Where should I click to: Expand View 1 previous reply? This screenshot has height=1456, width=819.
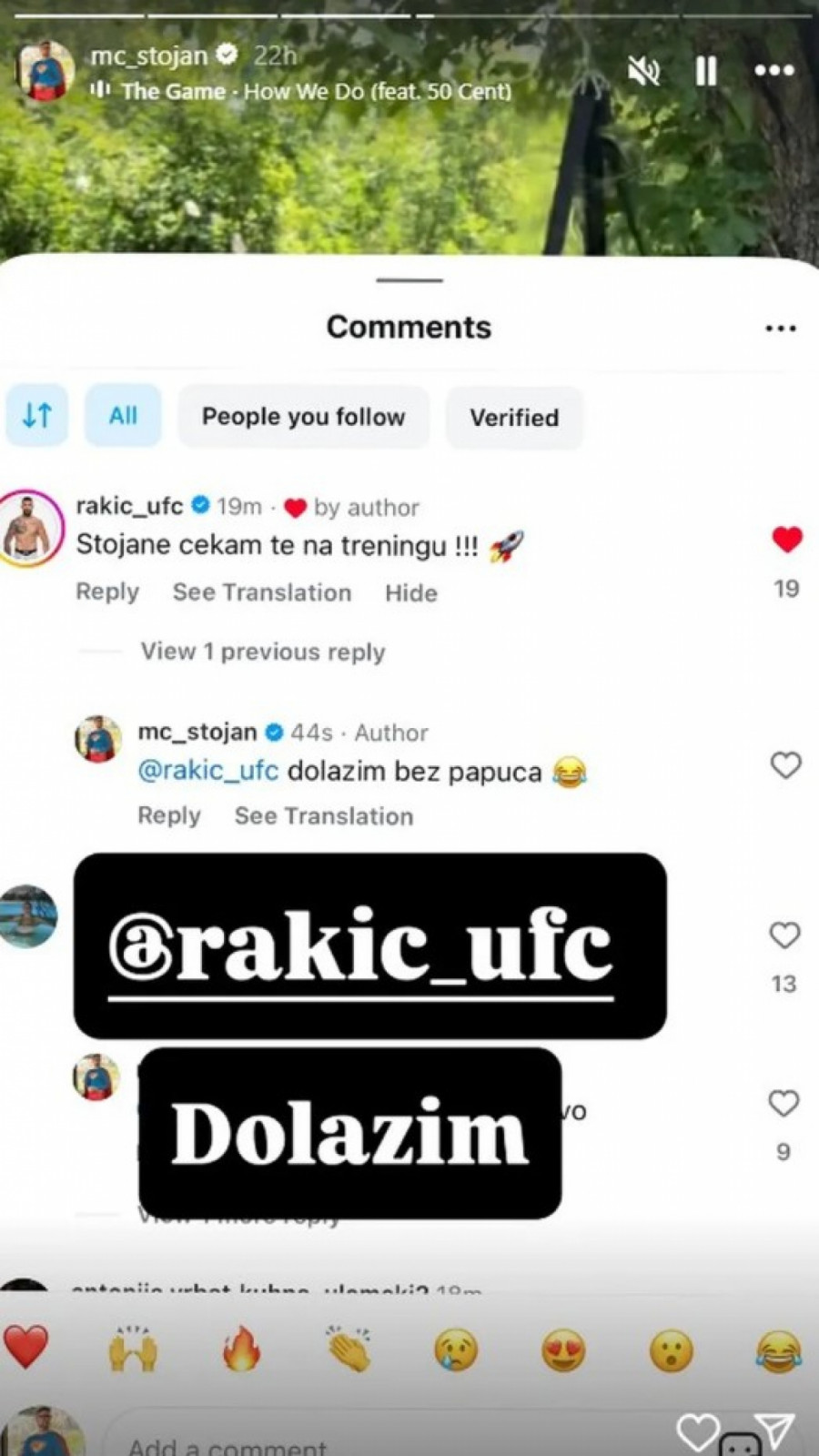pos(263,652)
